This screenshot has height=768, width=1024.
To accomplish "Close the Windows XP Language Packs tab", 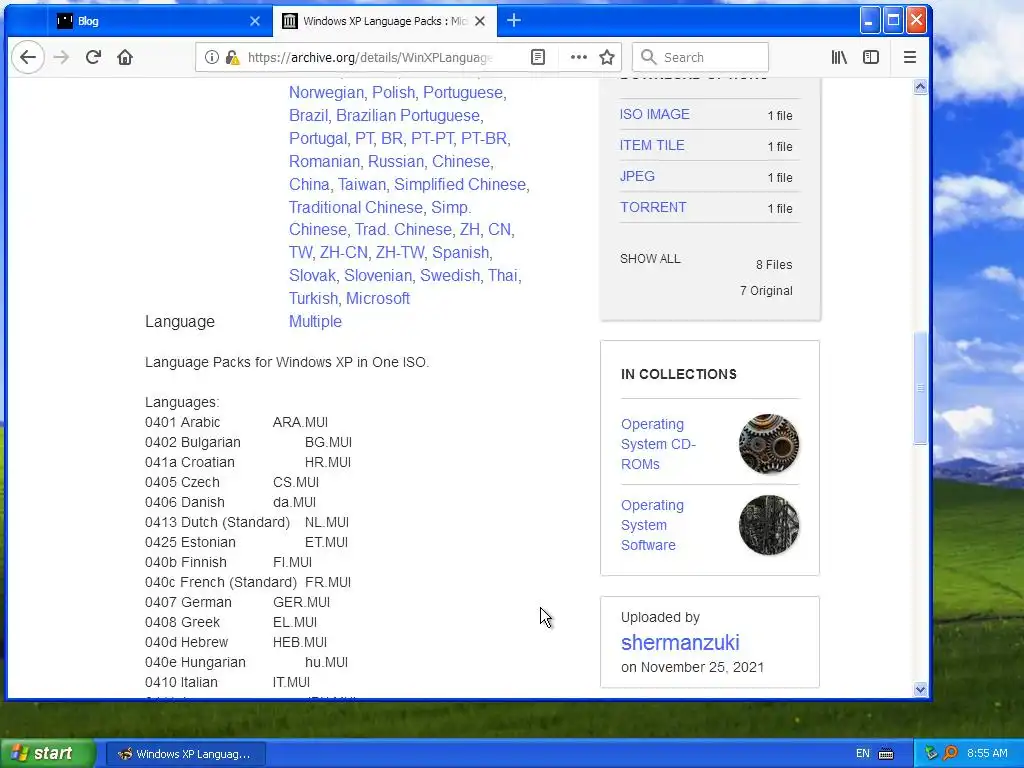I will click(480, 21).
